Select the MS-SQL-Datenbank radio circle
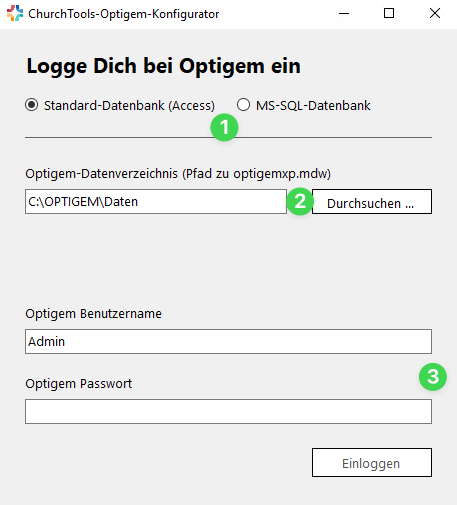Viewport: 457px width, 505px height. point(243,105)
